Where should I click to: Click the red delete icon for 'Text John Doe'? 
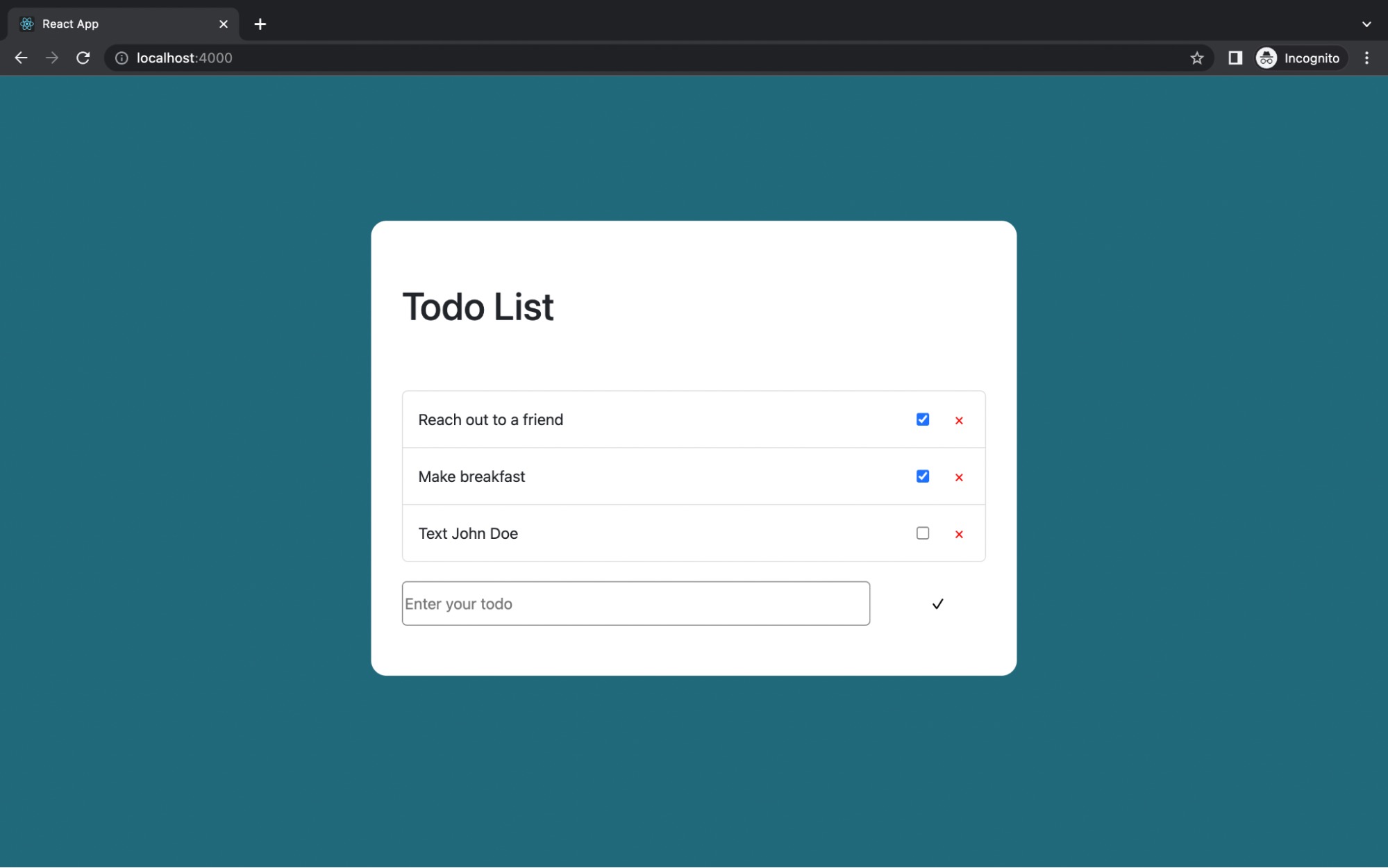point(958,533)
